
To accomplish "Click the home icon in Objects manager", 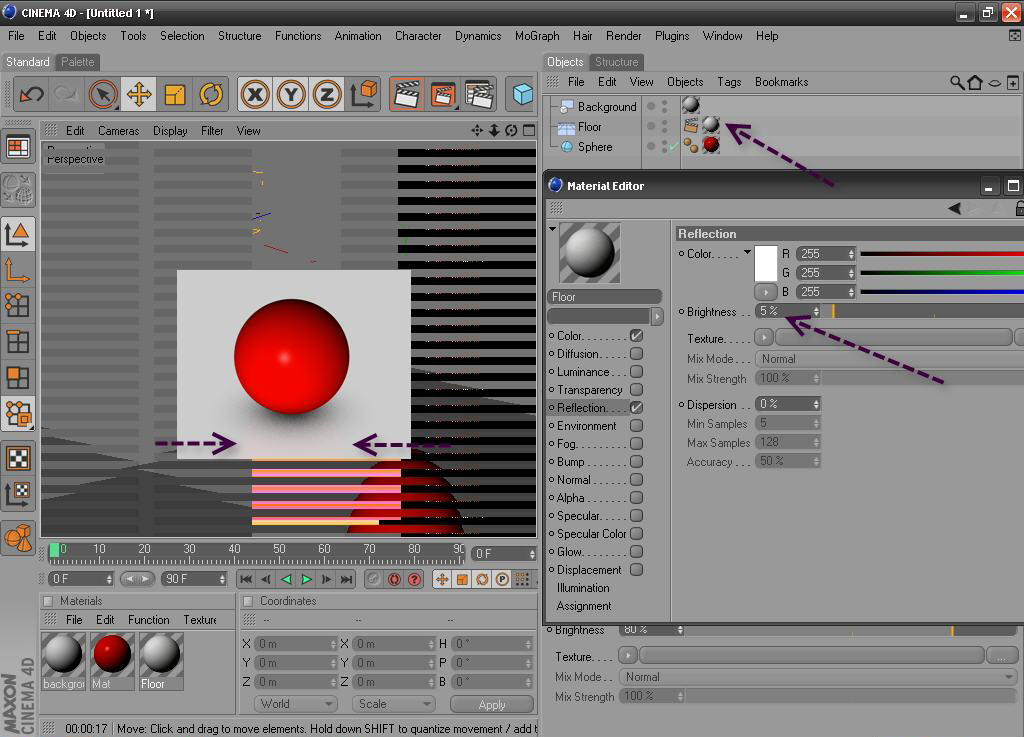I will 975,82.
